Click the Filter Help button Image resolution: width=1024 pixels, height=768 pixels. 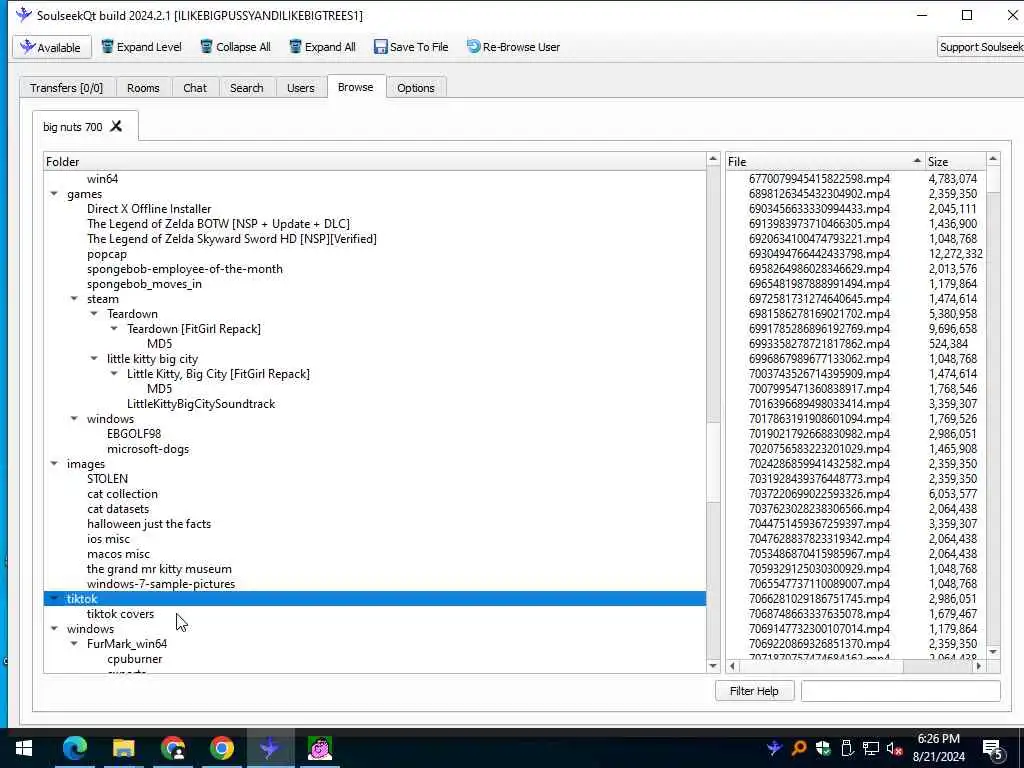coord(754,691)
